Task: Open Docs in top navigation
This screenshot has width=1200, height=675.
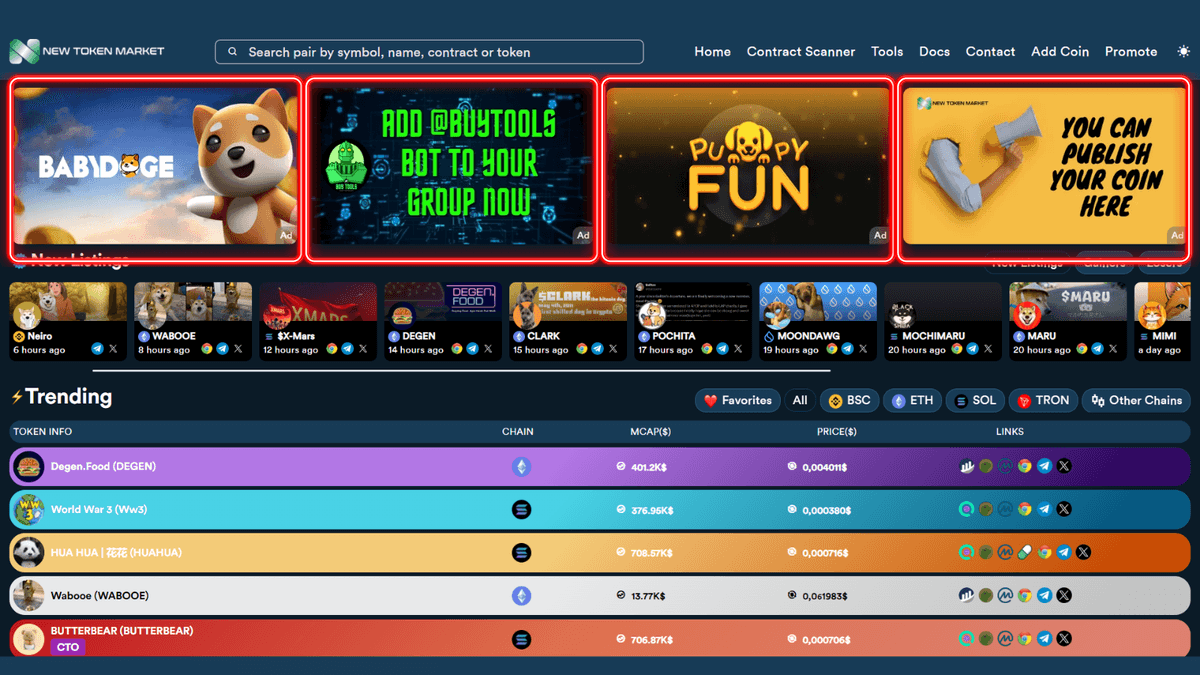Action: pos(934,52)
